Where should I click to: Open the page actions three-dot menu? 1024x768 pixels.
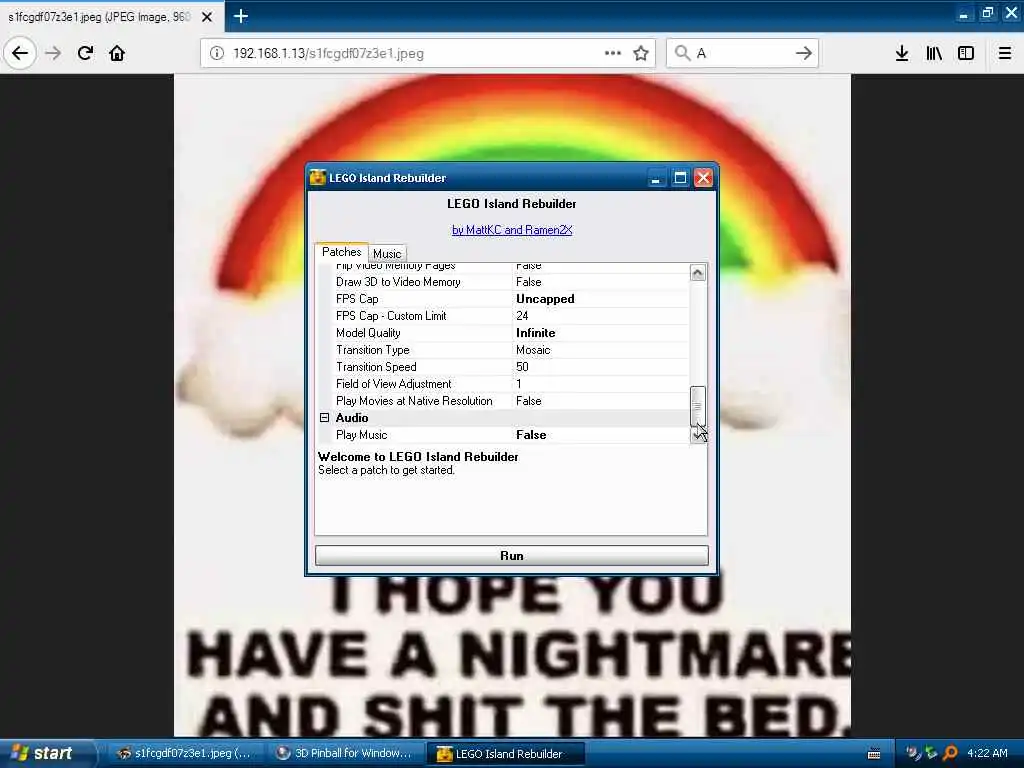point(613,53)
